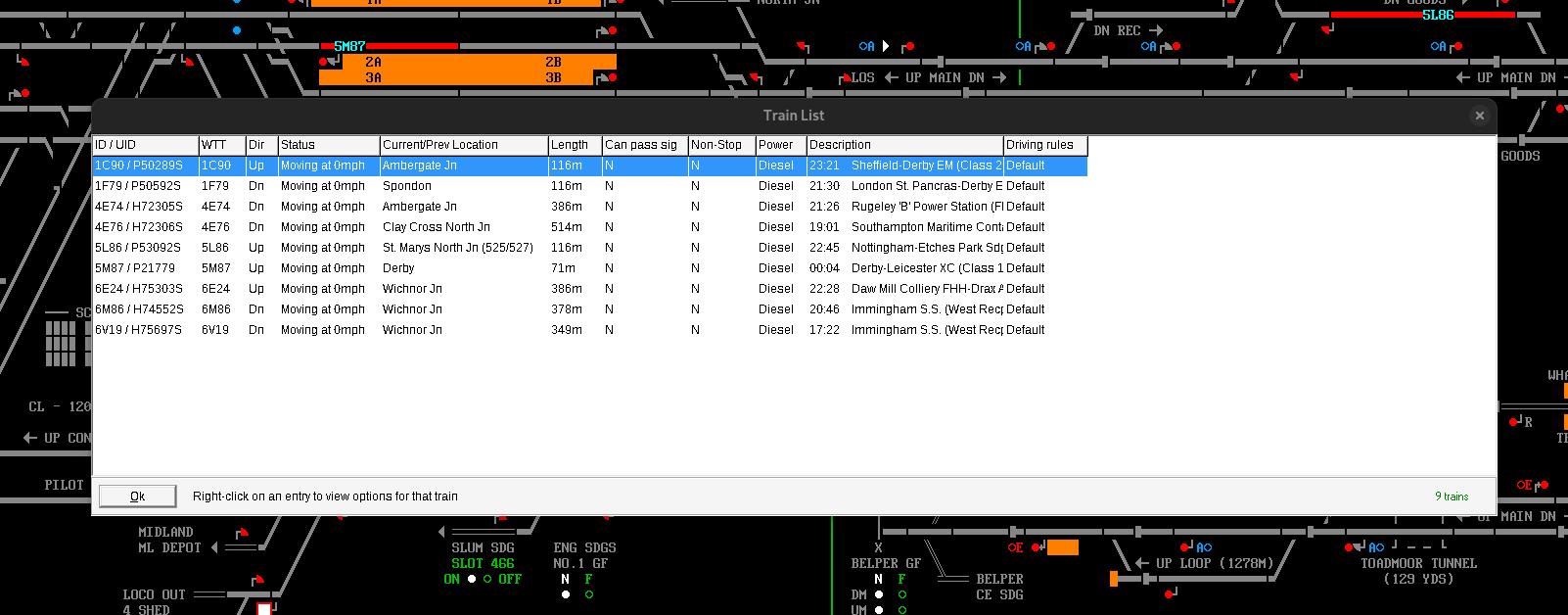The width and height of the screenshot is (1568, 615).
Task: Click the TOADMOOR TUNNEL label
Action: (1418, 563)
